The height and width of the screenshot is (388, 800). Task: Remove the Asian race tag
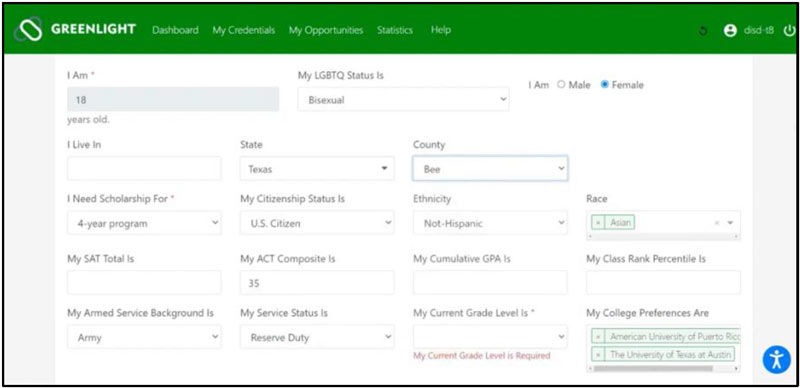pyautogui.click(x=598, y=223)
